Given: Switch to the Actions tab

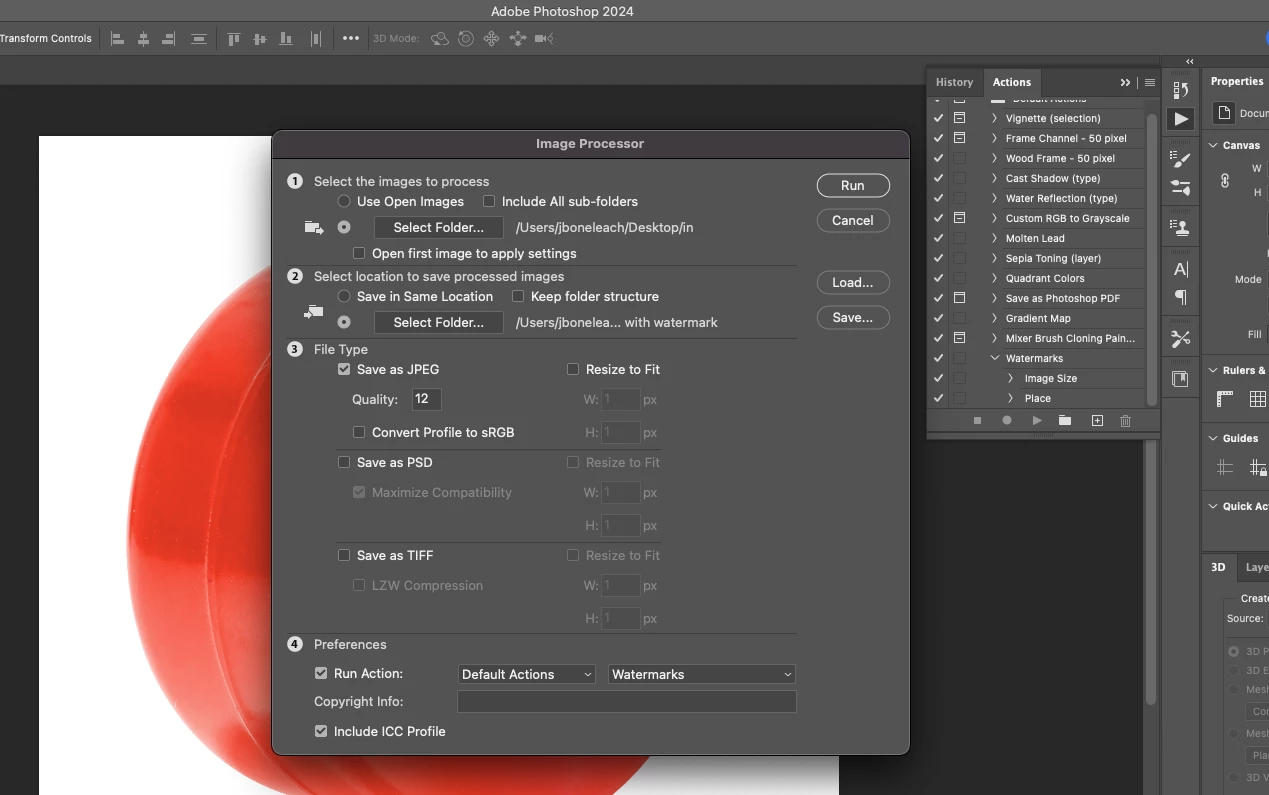Looking at the screenshot, I should coord(1012,82).
